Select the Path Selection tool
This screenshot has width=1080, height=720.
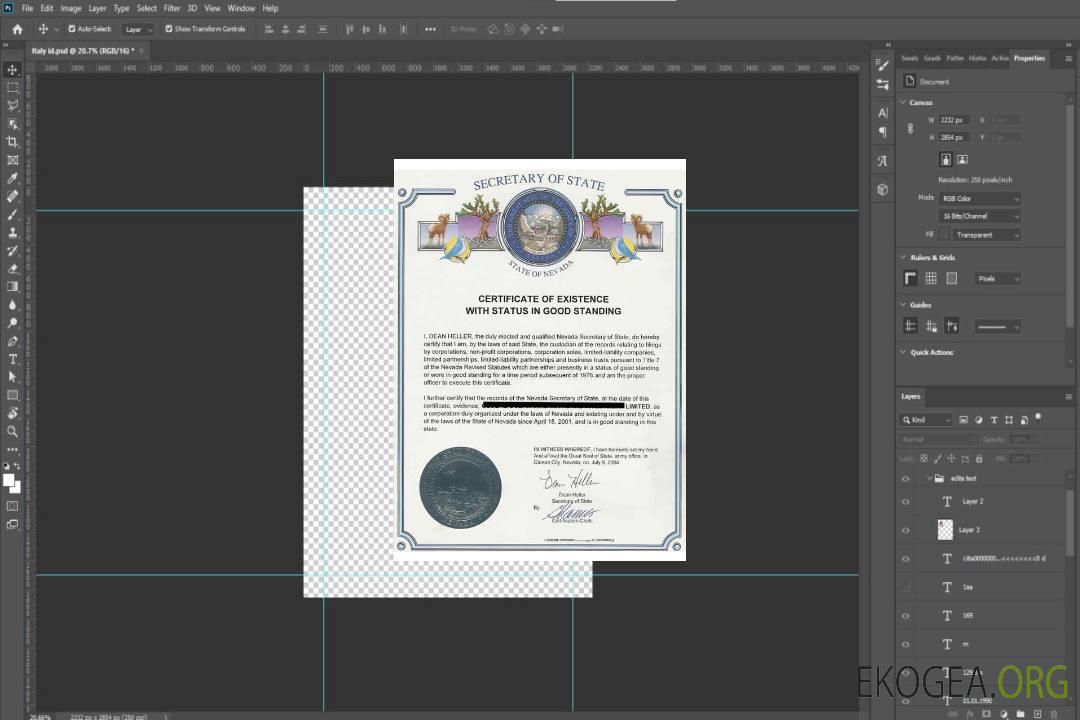12,377
